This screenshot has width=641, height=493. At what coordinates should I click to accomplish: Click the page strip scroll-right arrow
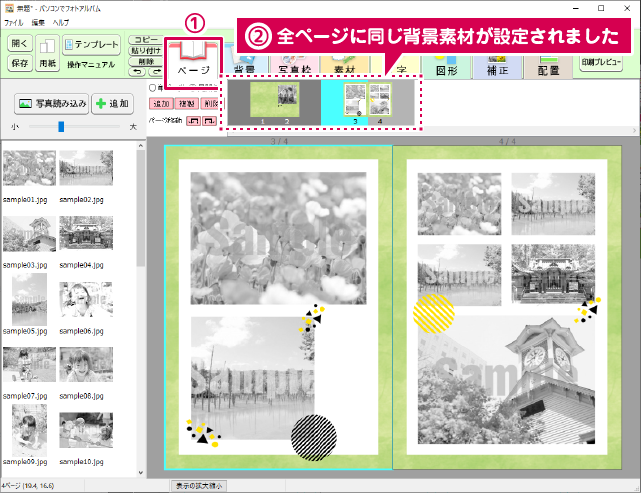(x=634, y=131)
